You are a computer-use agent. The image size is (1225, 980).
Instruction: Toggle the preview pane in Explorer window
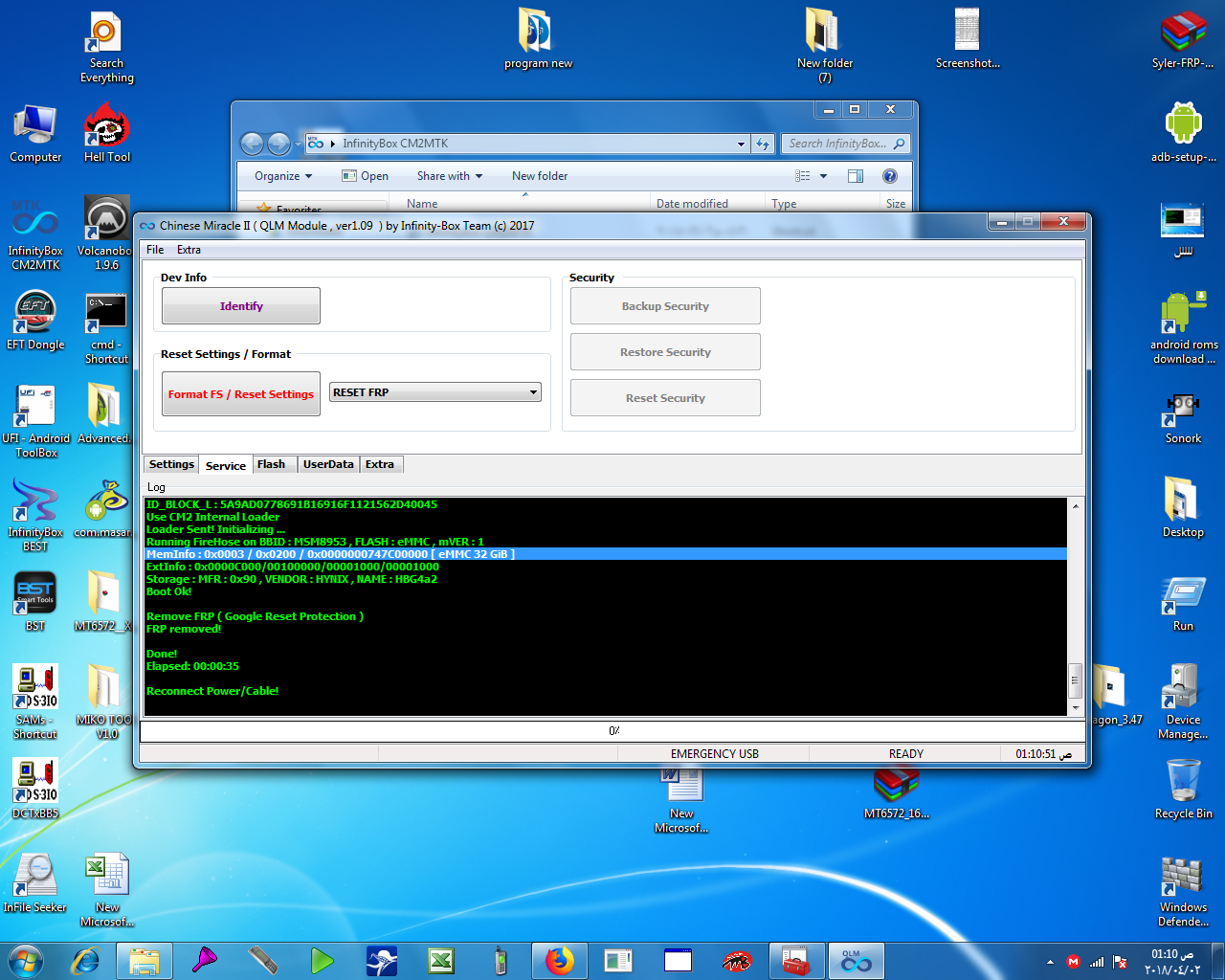point(856,176)
